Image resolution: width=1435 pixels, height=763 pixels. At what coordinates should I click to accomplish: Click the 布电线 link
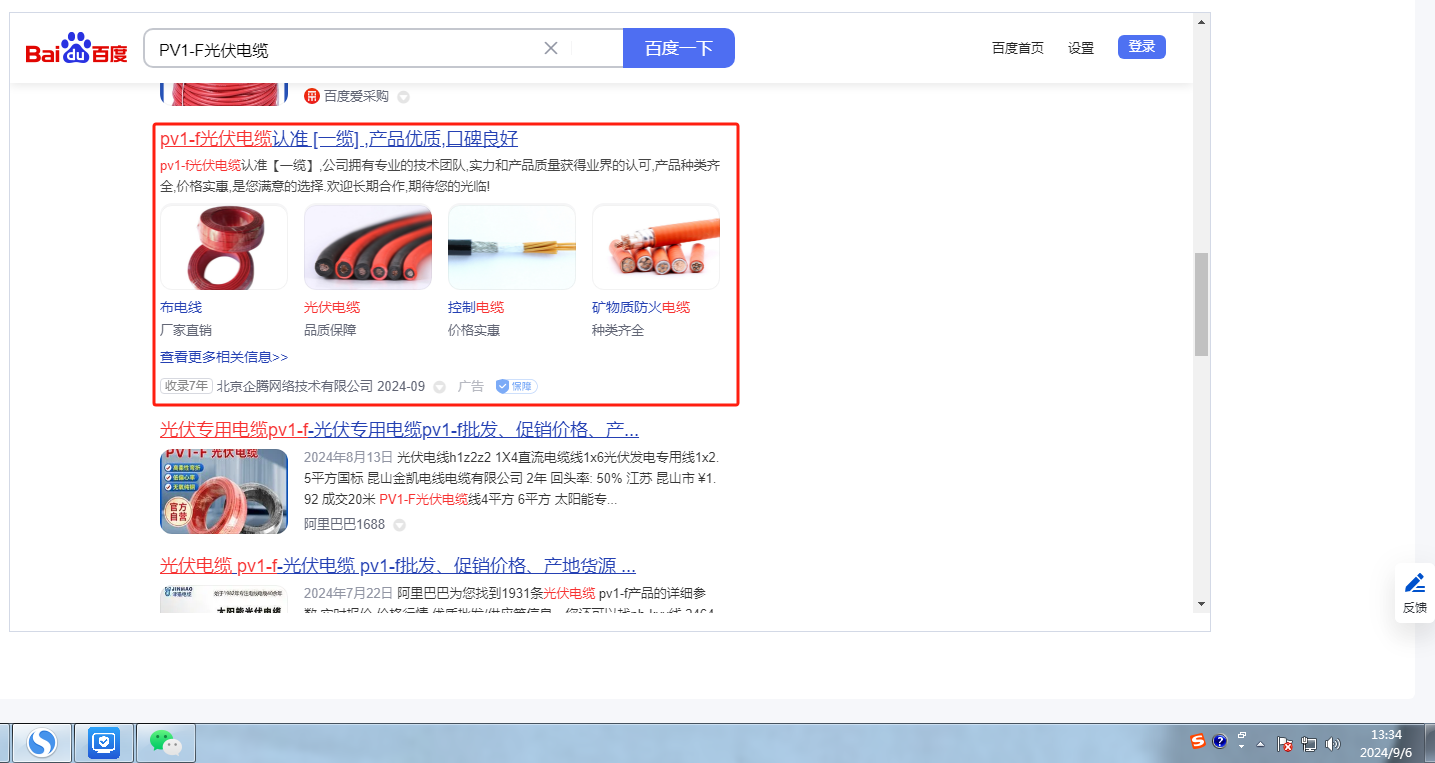pyautogui.click(x=181, y=307)
